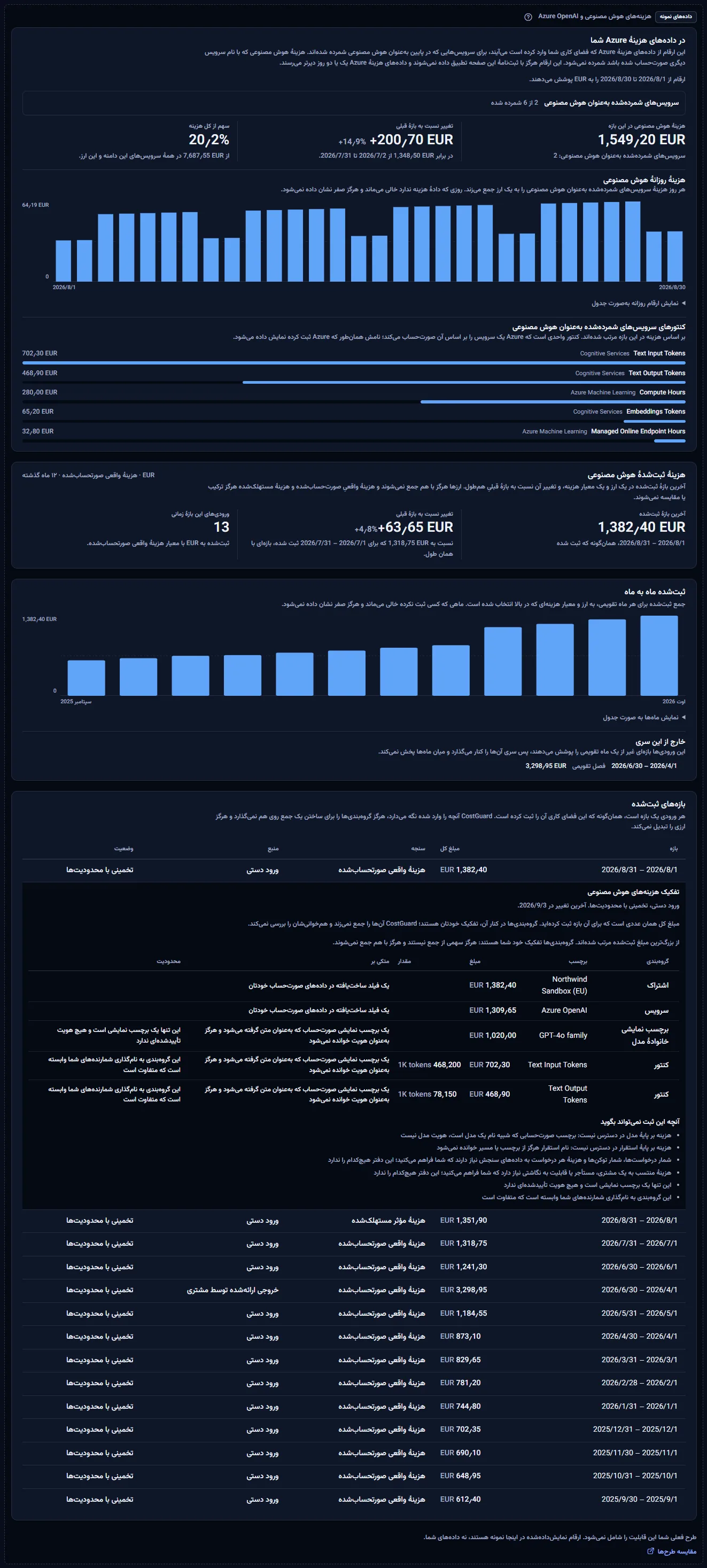707x1568 pixels.
Task: Click the "سنجه" column header
Action: (x=418, y=849)
